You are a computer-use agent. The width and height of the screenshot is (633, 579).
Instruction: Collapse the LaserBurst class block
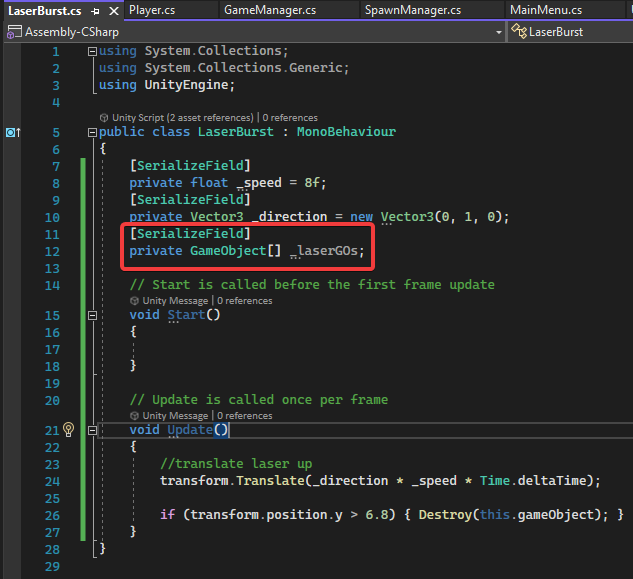(92, 132)
